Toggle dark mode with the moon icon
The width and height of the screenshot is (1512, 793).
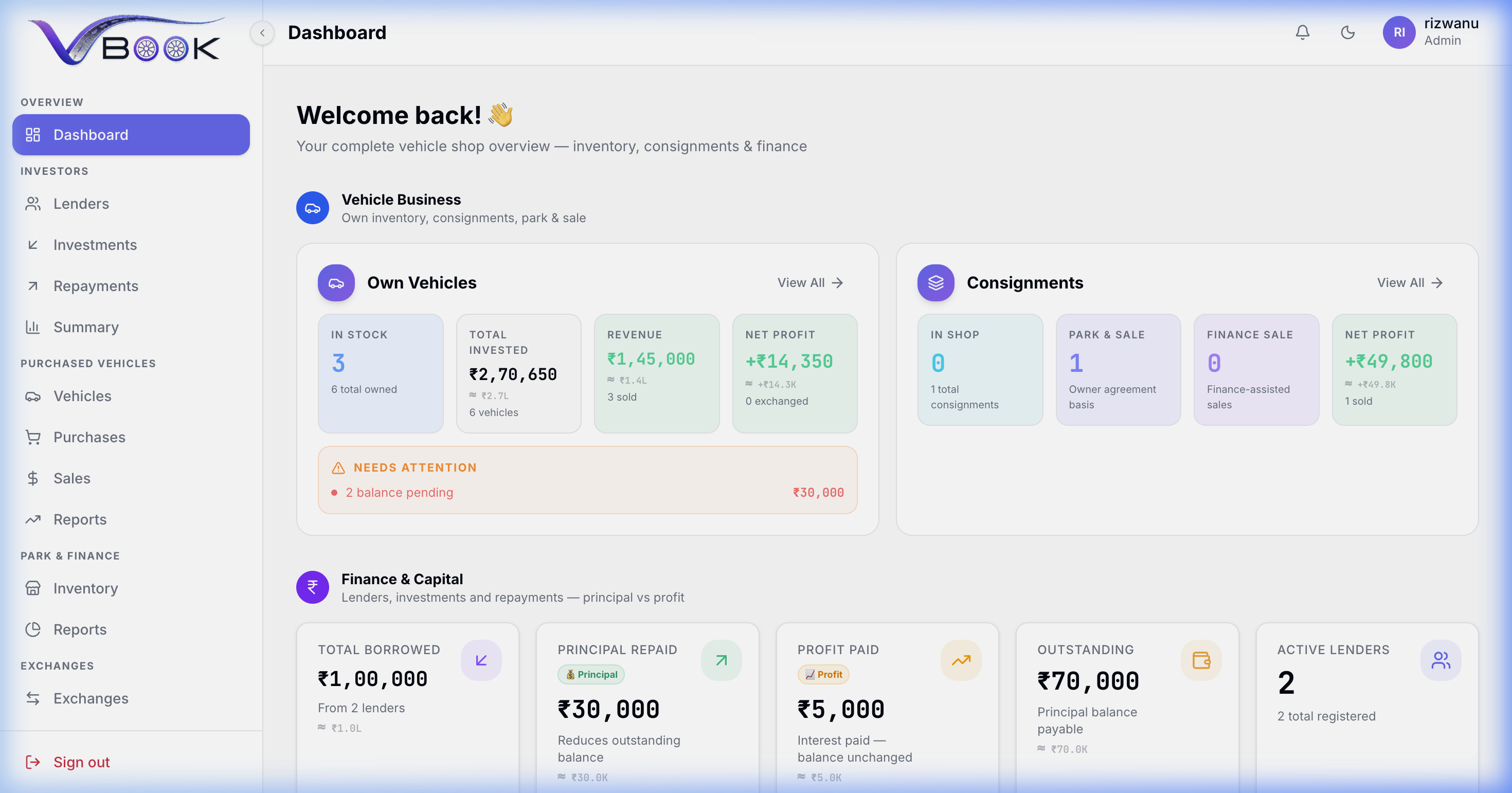(x=1347, y=32)
